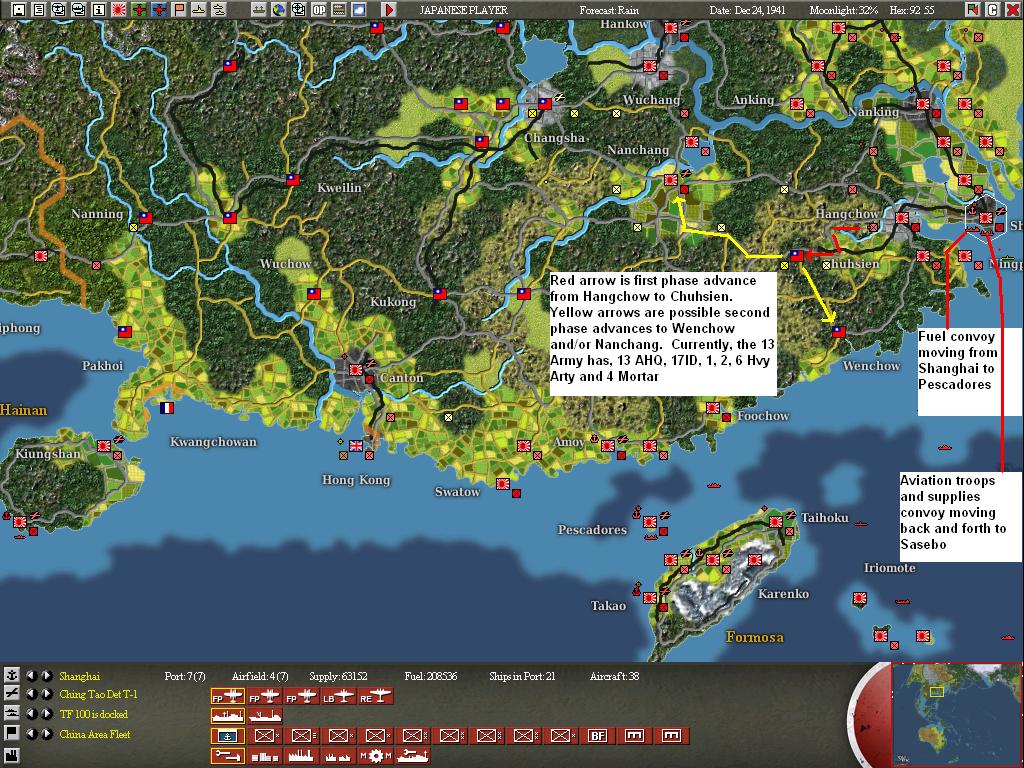Select the British flag at Hong Kong
The image size is (1024, 768).
tap(356, 445)
